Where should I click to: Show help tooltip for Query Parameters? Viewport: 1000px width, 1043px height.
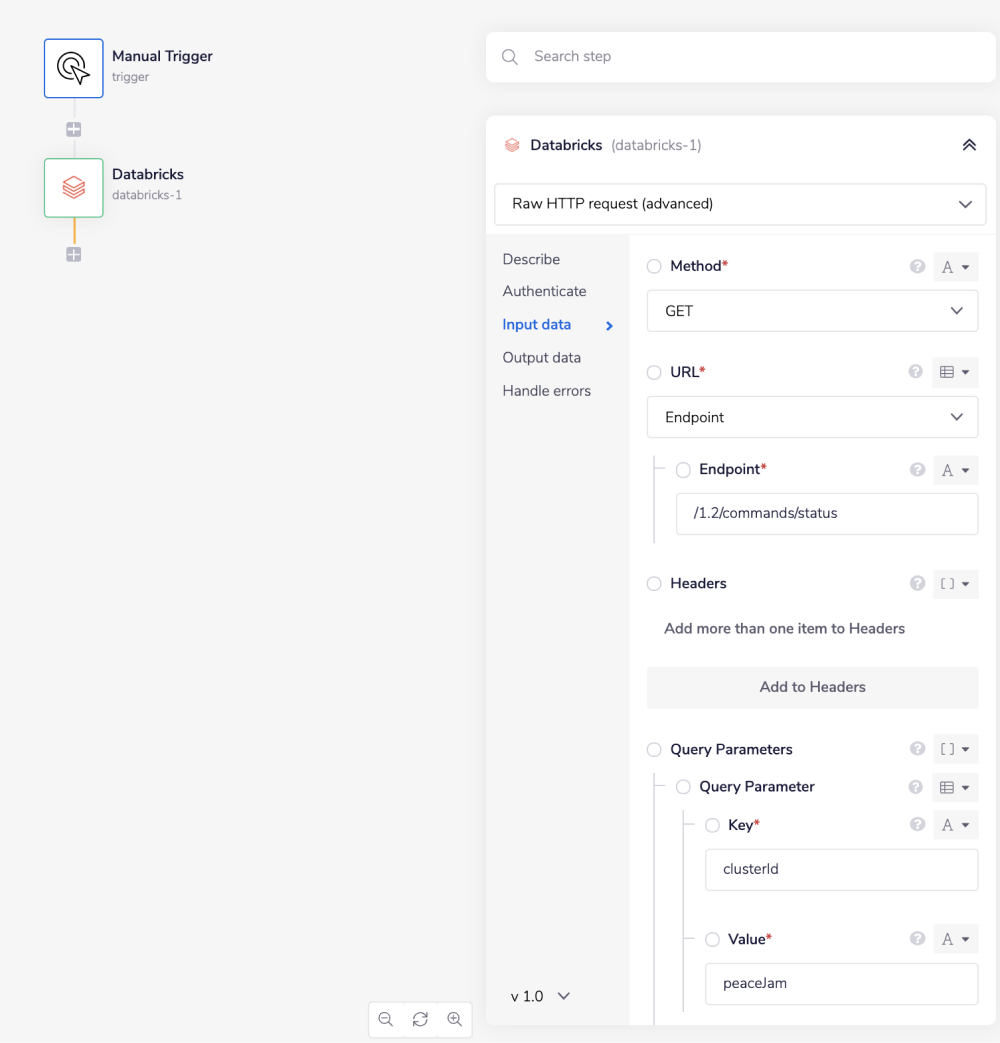pyautogui.click(x=917, y=749)
